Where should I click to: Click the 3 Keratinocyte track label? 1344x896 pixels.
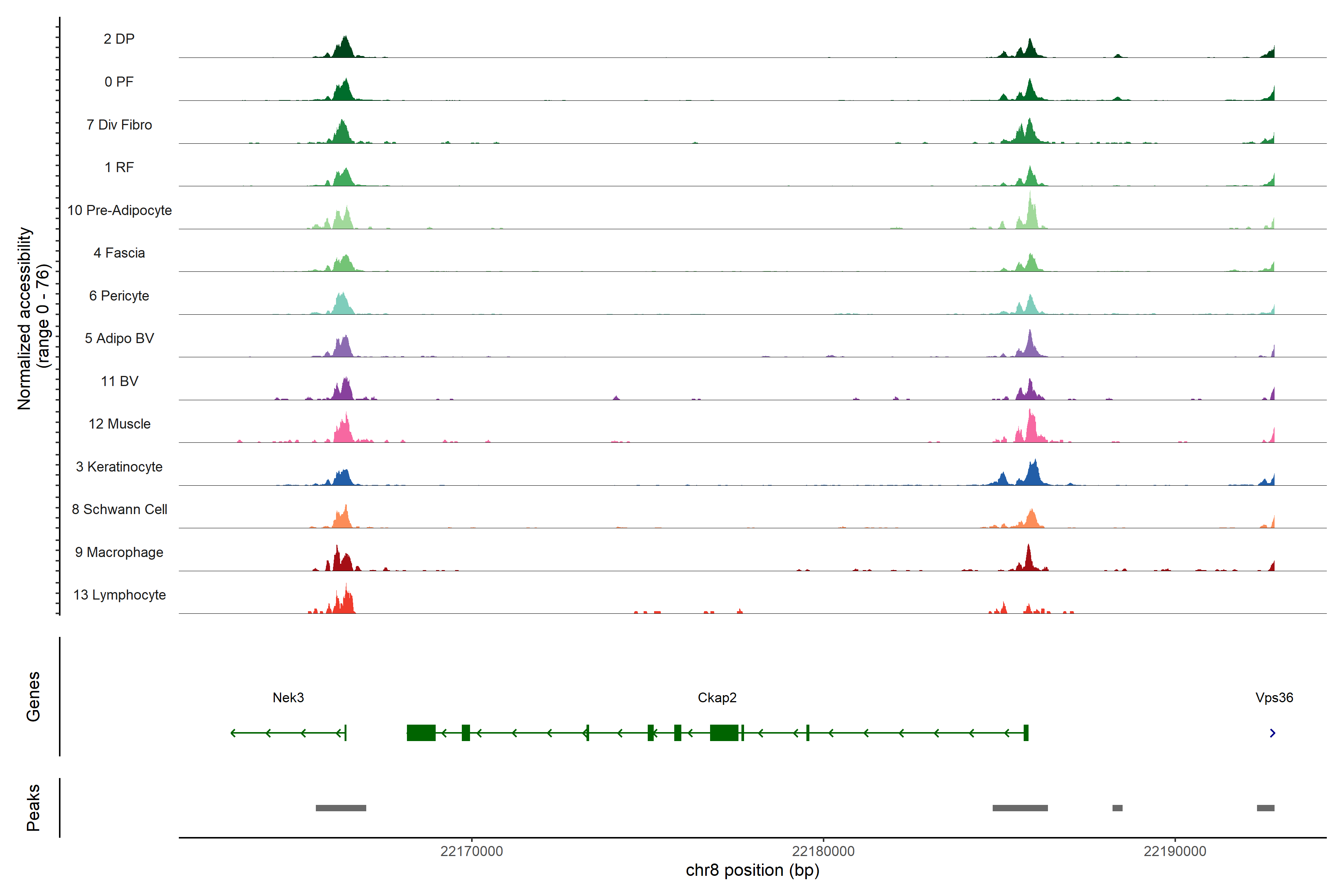[x=119, y=467]
